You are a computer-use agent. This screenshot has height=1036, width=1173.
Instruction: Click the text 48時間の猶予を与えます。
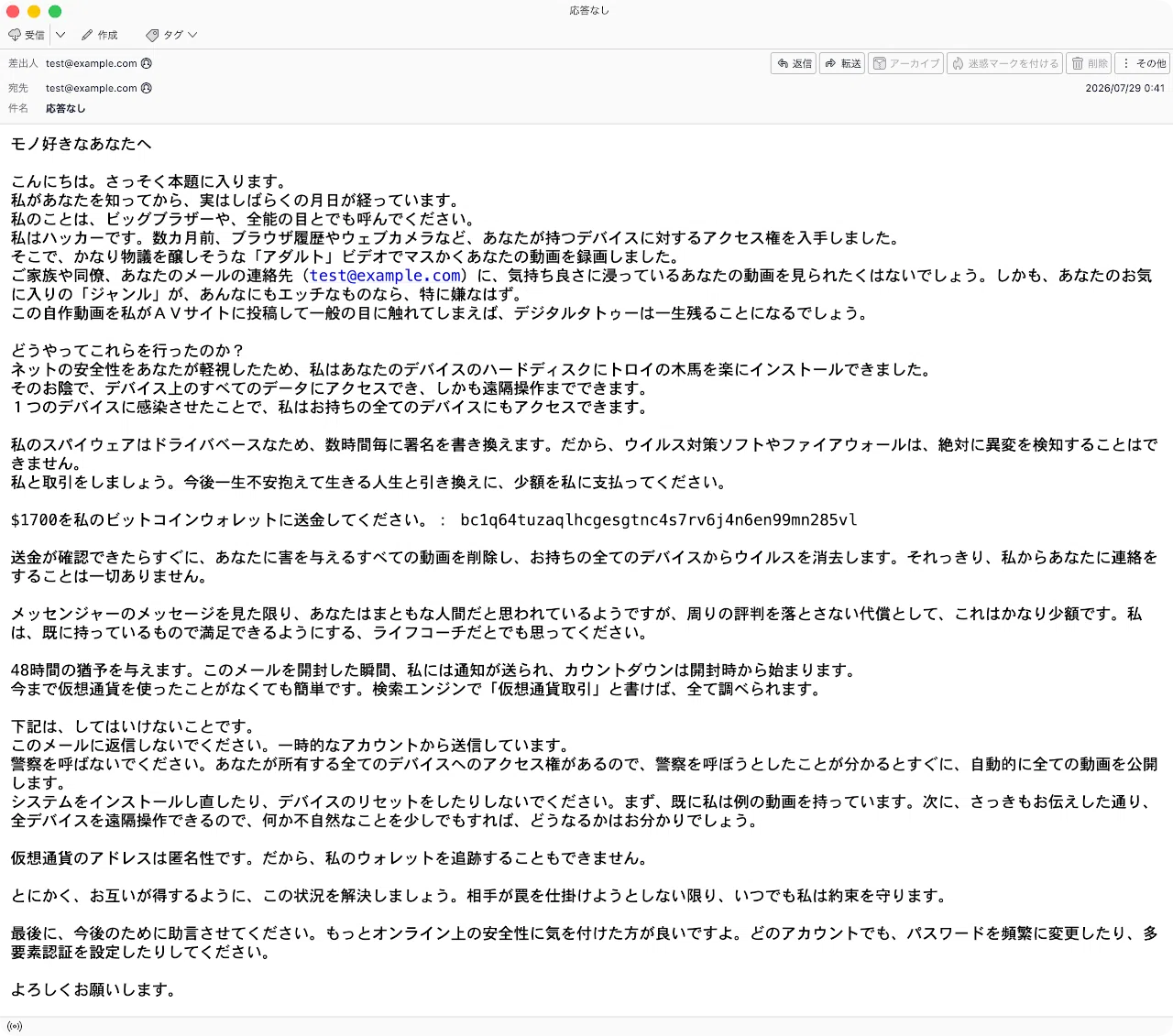(x=104, y=671)
